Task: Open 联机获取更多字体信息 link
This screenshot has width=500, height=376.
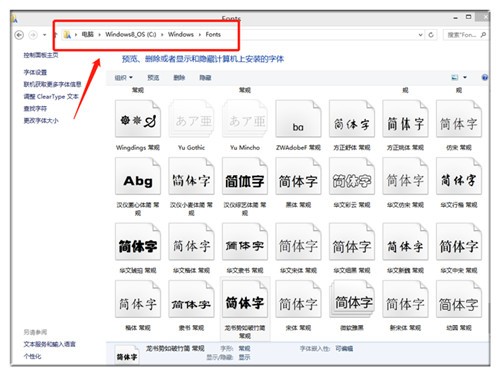Action: click(x=52, y=84)
